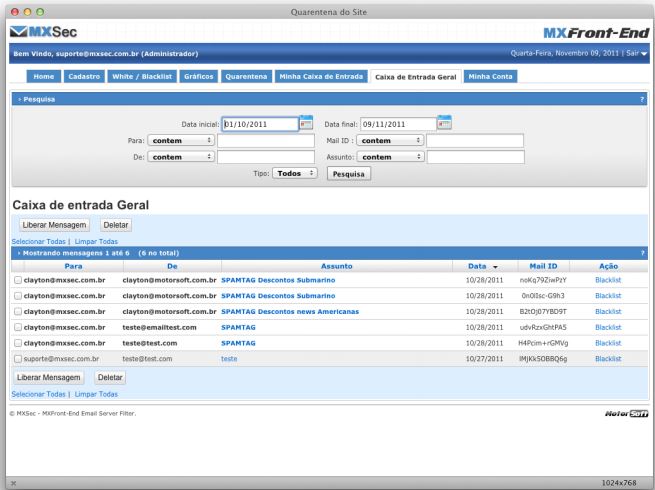655x490 pixels.
Task: Open the Data inicial calendar picker
Action: click(x=307, y=124)
